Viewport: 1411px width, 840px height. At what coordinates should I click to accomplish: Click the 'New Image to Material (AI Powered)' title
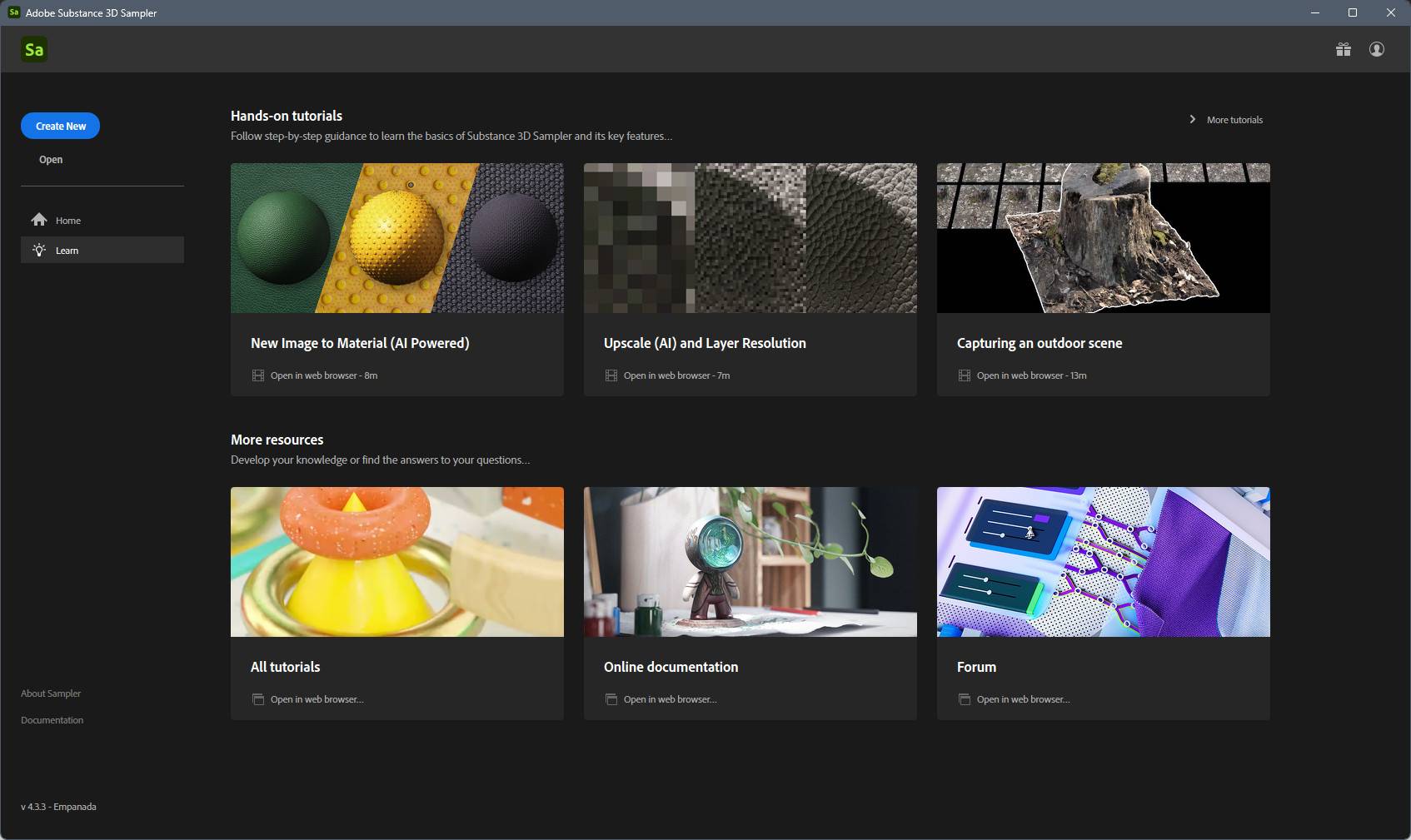click(x=360, y=343)
